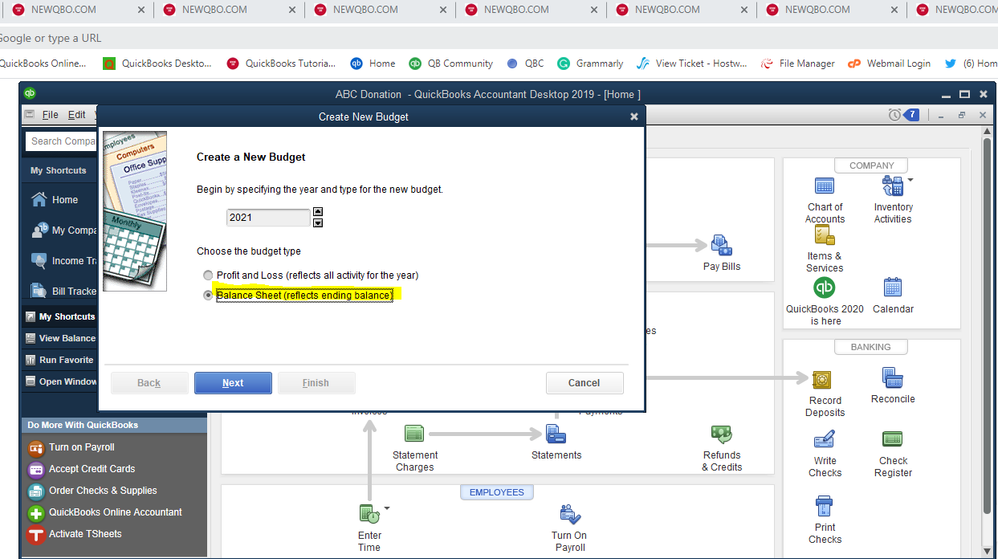Click Turn on Payroll in Do More panel
This screenshot has width=998, height=559.
pyautogui.click(x=81, y=447)
